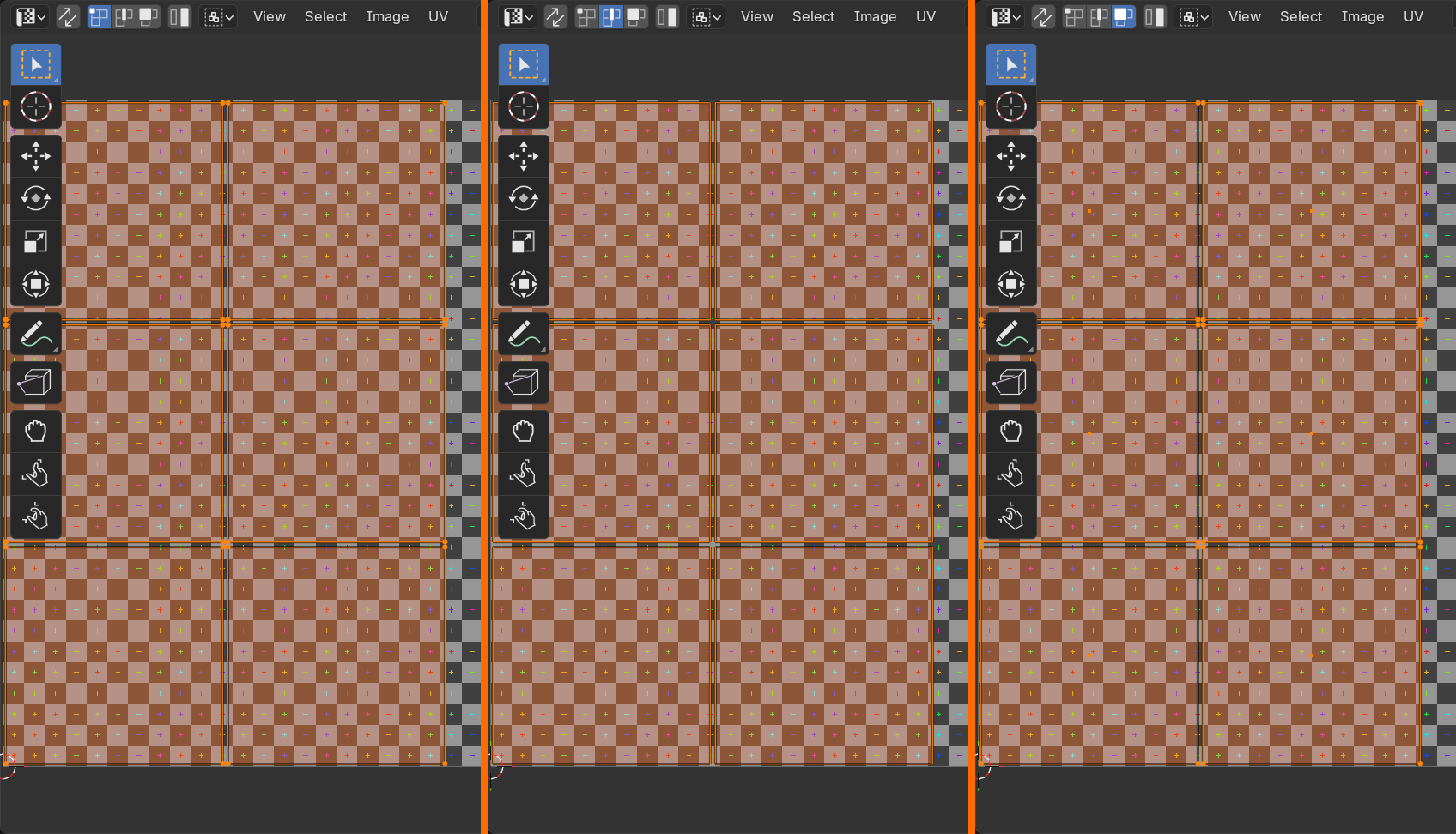Enable island select mode in right panel
The height and width of the screenshot is (834, 1456).
point(1155,16)
